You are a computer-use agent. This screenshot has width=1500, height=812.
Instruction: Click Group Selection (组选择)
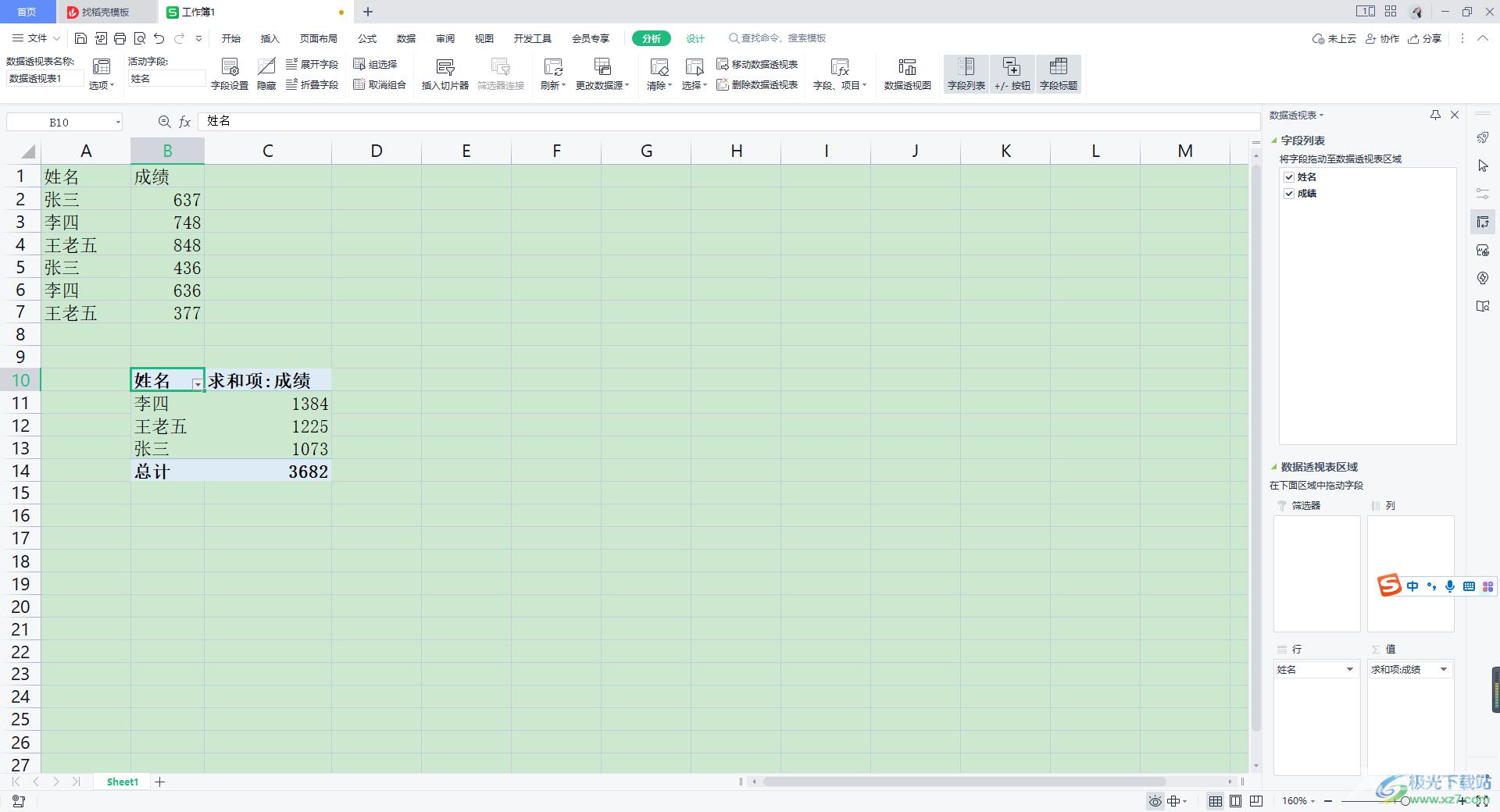376,64
